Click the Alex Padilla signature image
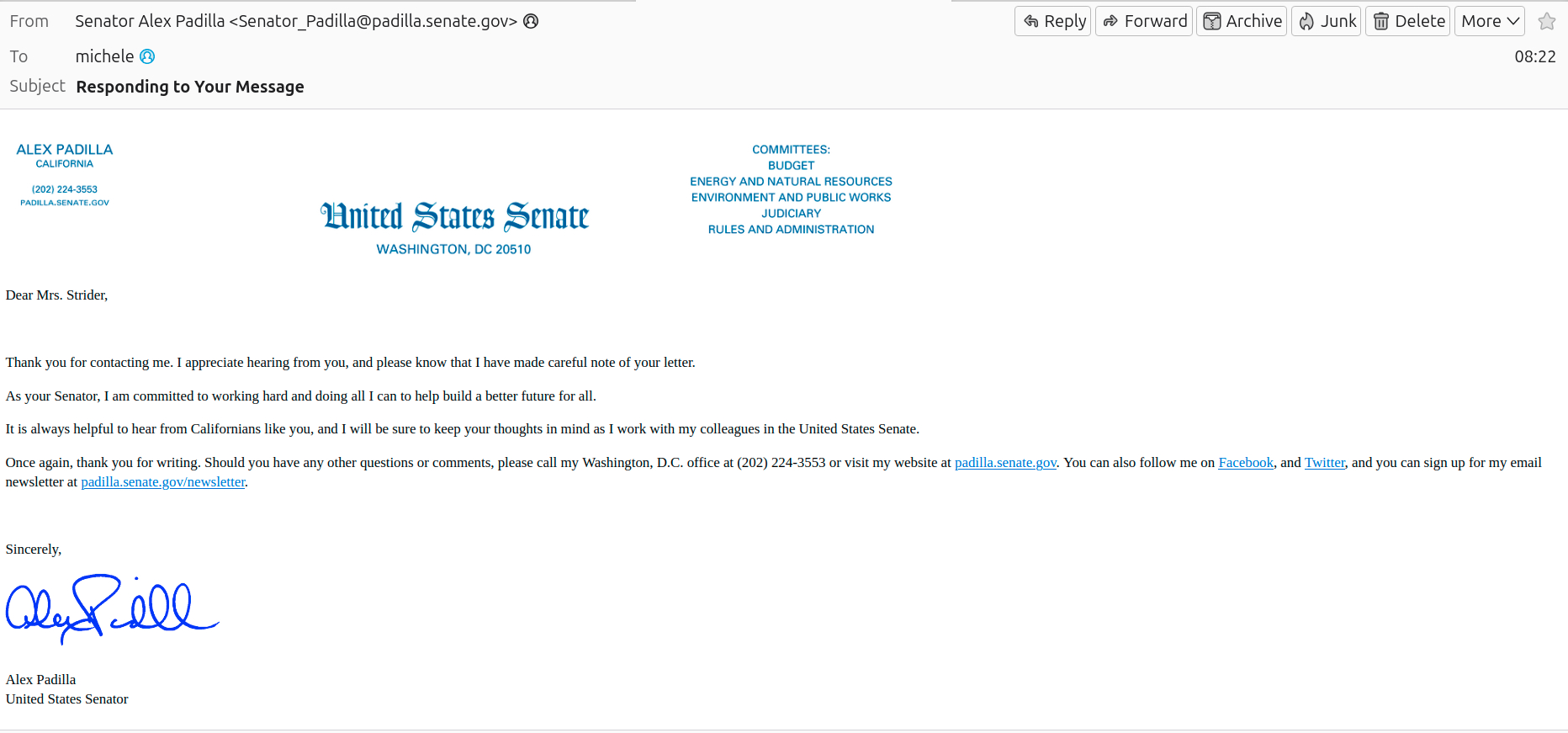The image size is (1568, 733). 112,608
